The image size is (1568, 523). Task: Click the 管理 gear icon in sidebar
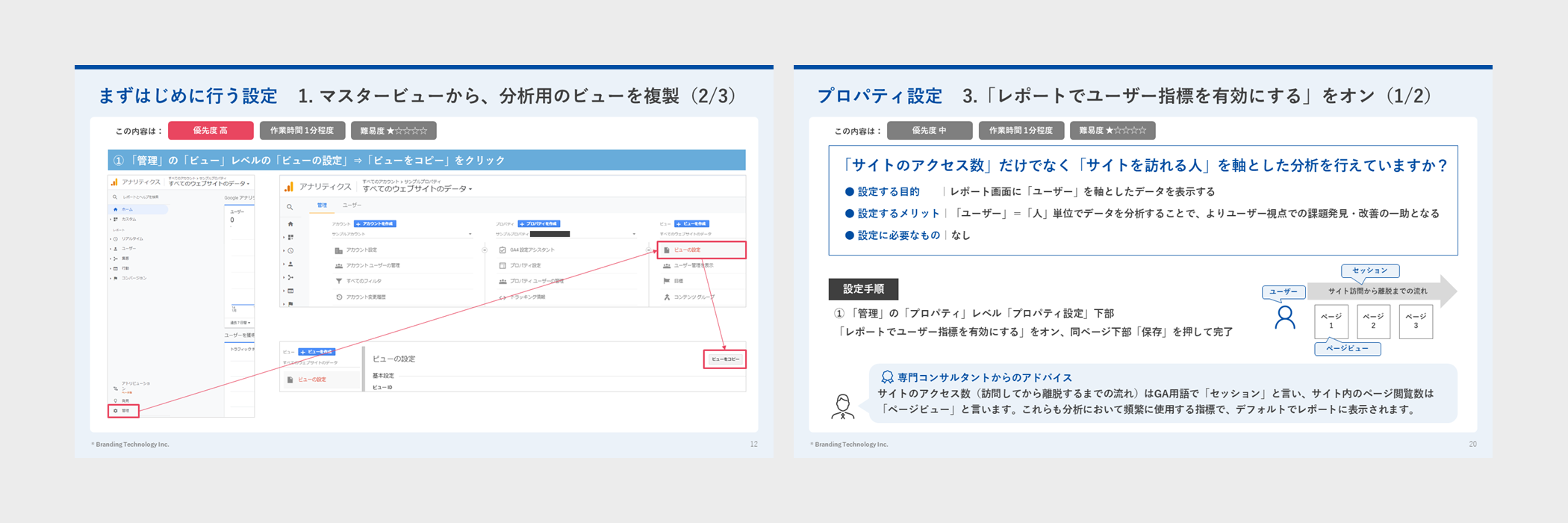click(116, 410)
